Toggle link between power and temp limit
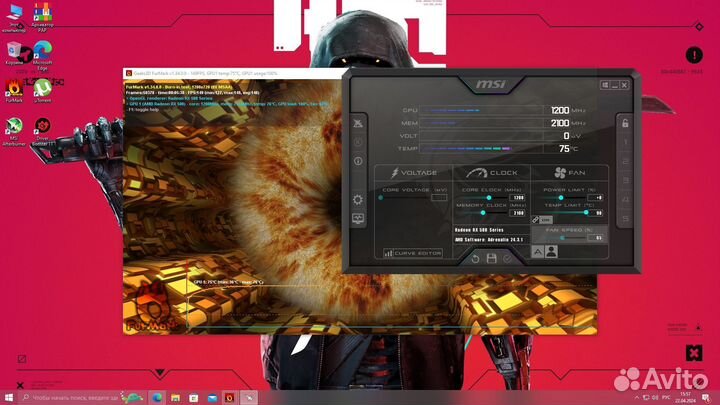Image resolution: width=720 pixels, height=405 pixels. pyautogui.click(x=542, y=220)
